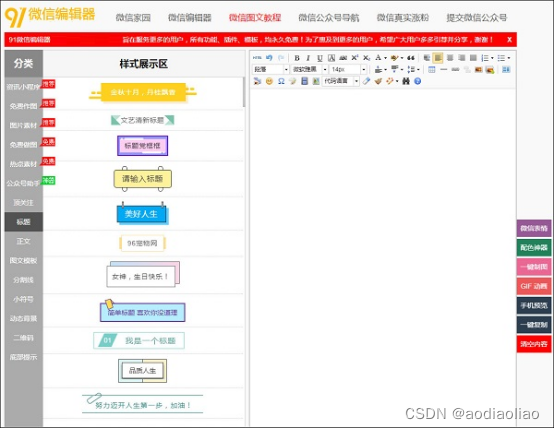Viewport: 554px width, 429px height.
Task: Expand the highlight color arrow
Action: (402, 58)
